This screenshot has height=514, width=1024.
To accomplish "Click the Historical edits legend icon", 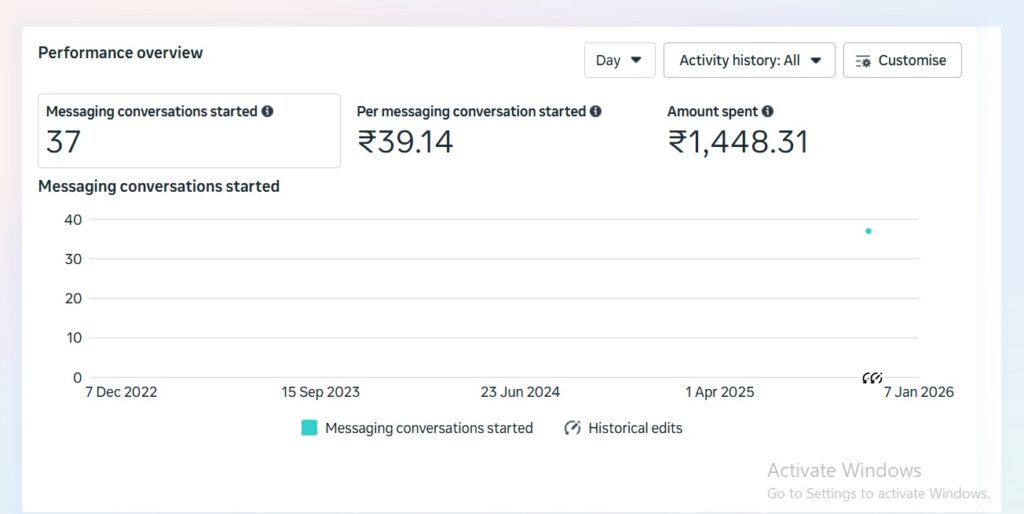I will click(572, 428).
